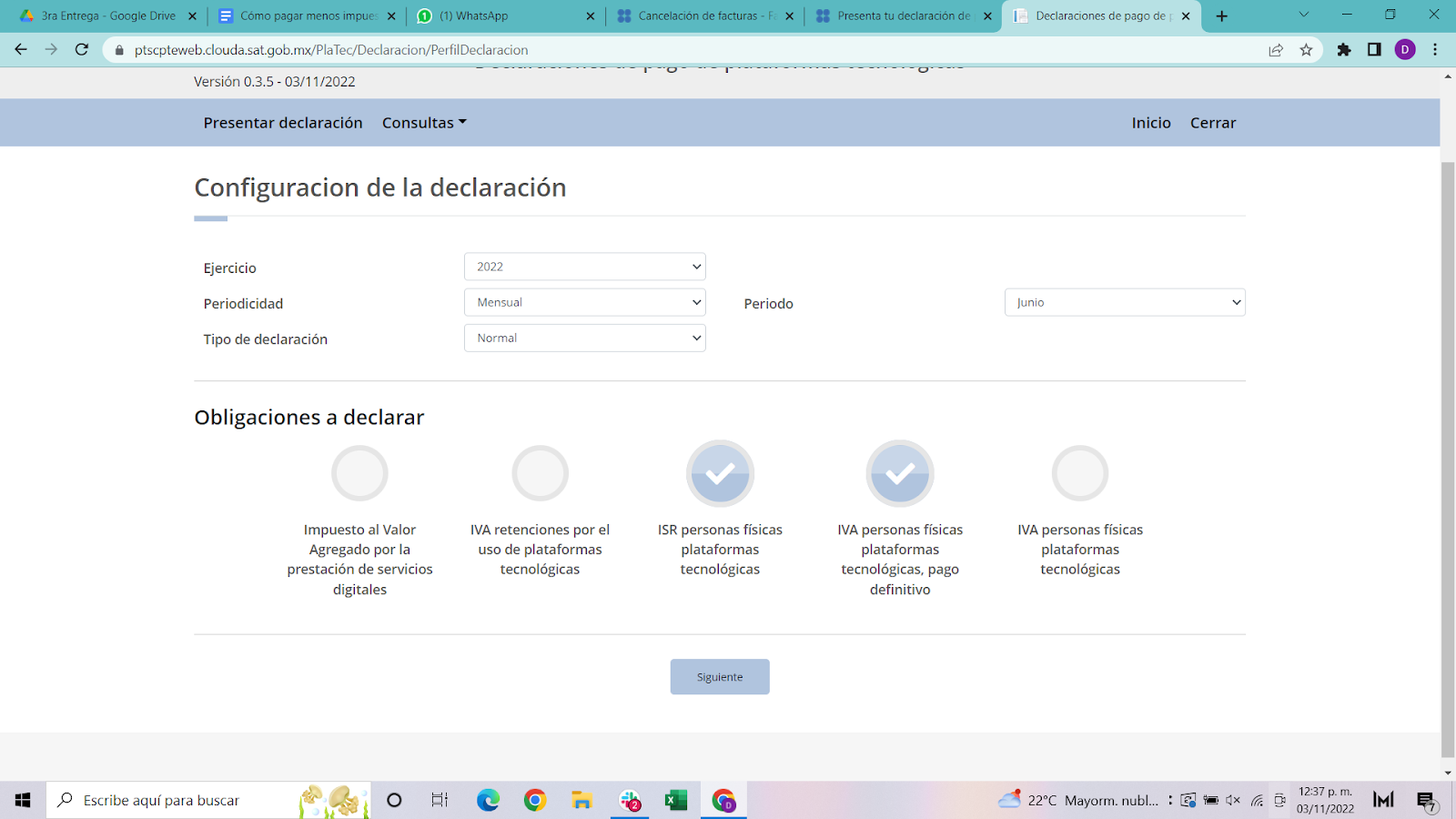This screenshot has height=819, width=1456.
Task: Click Cerrar in the navigation bar
Action: point(1212,122)
